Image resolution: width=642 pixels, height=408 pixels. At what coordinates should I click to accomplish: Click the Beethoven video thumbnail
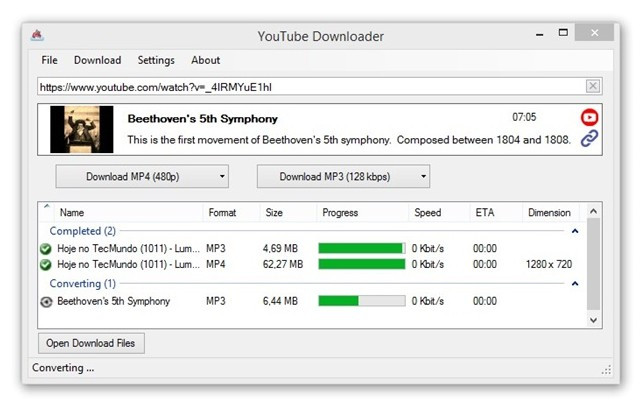coord(81,129)
